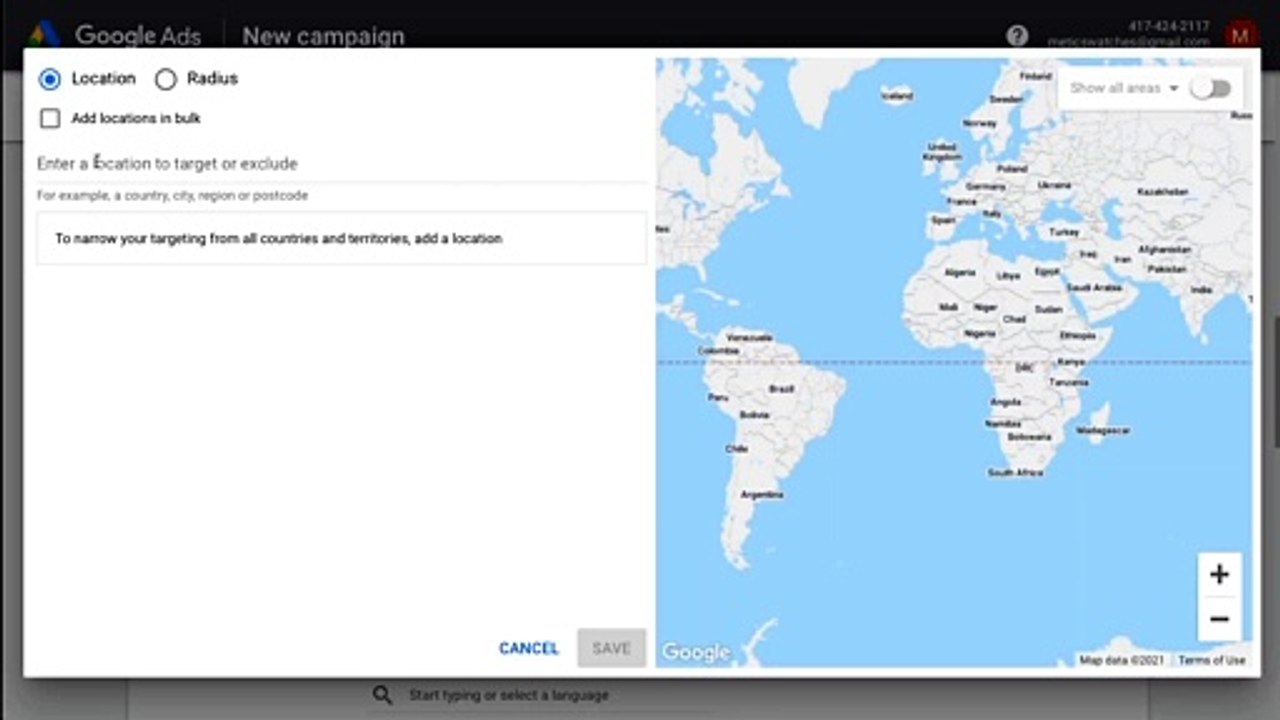
Task: Click Argentina label on the map
Action: click(762, 495)
